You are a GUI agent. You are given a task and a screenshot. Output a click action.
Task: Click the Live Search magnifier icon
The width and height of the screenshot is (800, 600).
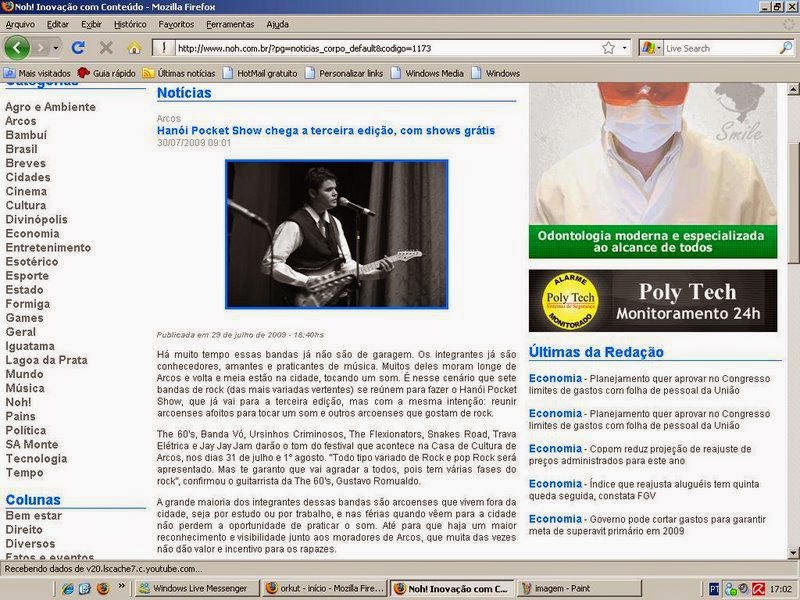786,47
